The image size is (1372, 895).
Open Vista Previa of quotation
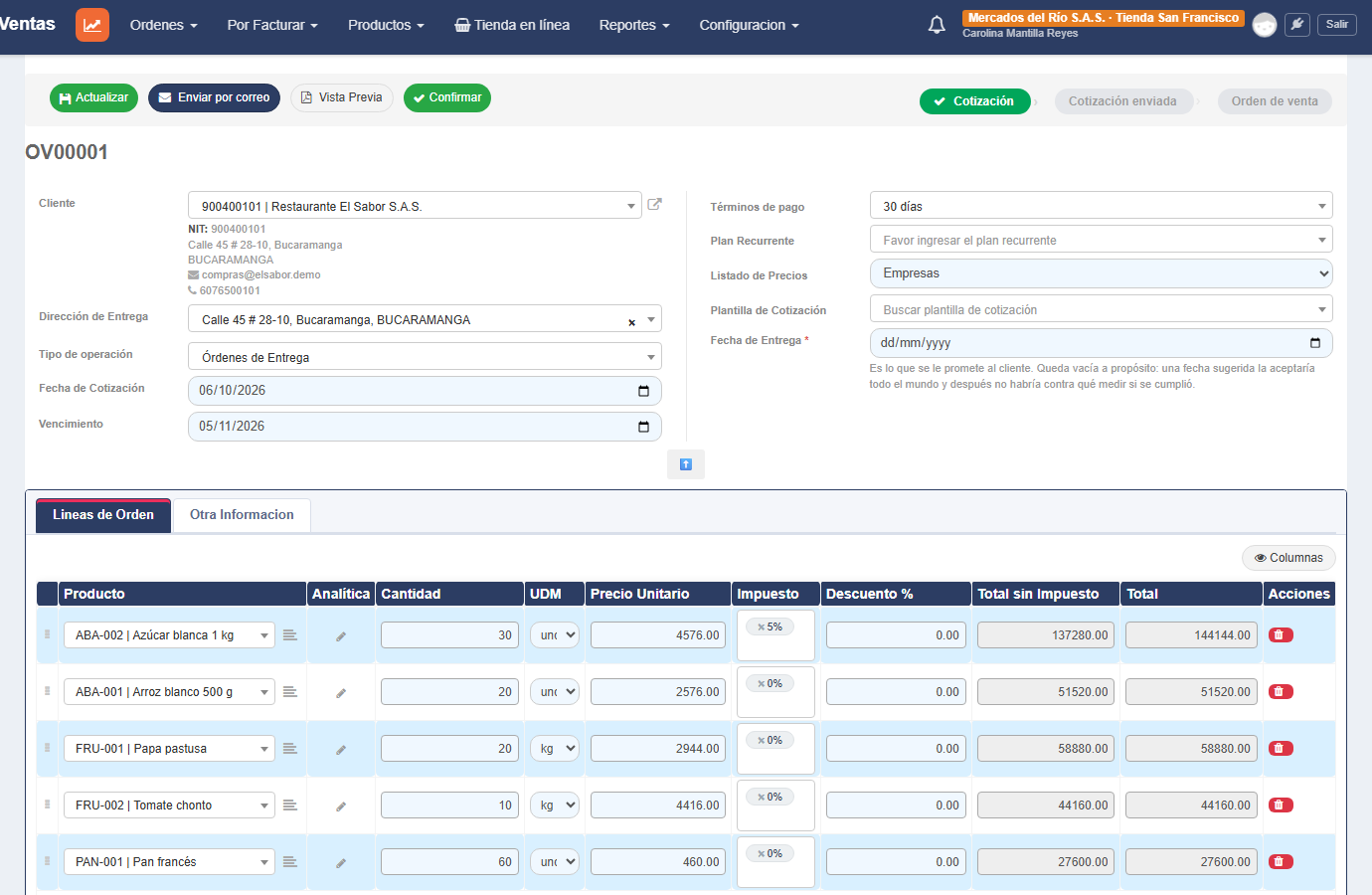tap(341, 97)
